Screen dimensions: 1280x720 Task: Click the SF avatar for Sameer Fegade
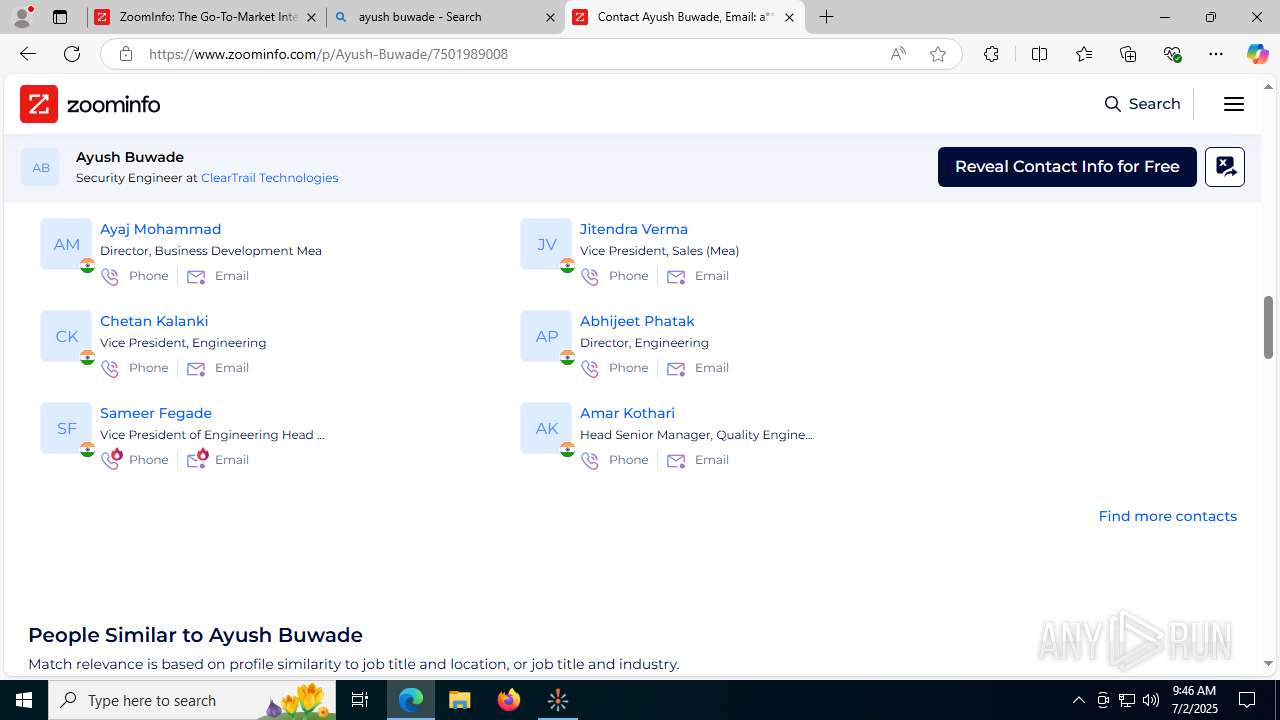point(66,428)
